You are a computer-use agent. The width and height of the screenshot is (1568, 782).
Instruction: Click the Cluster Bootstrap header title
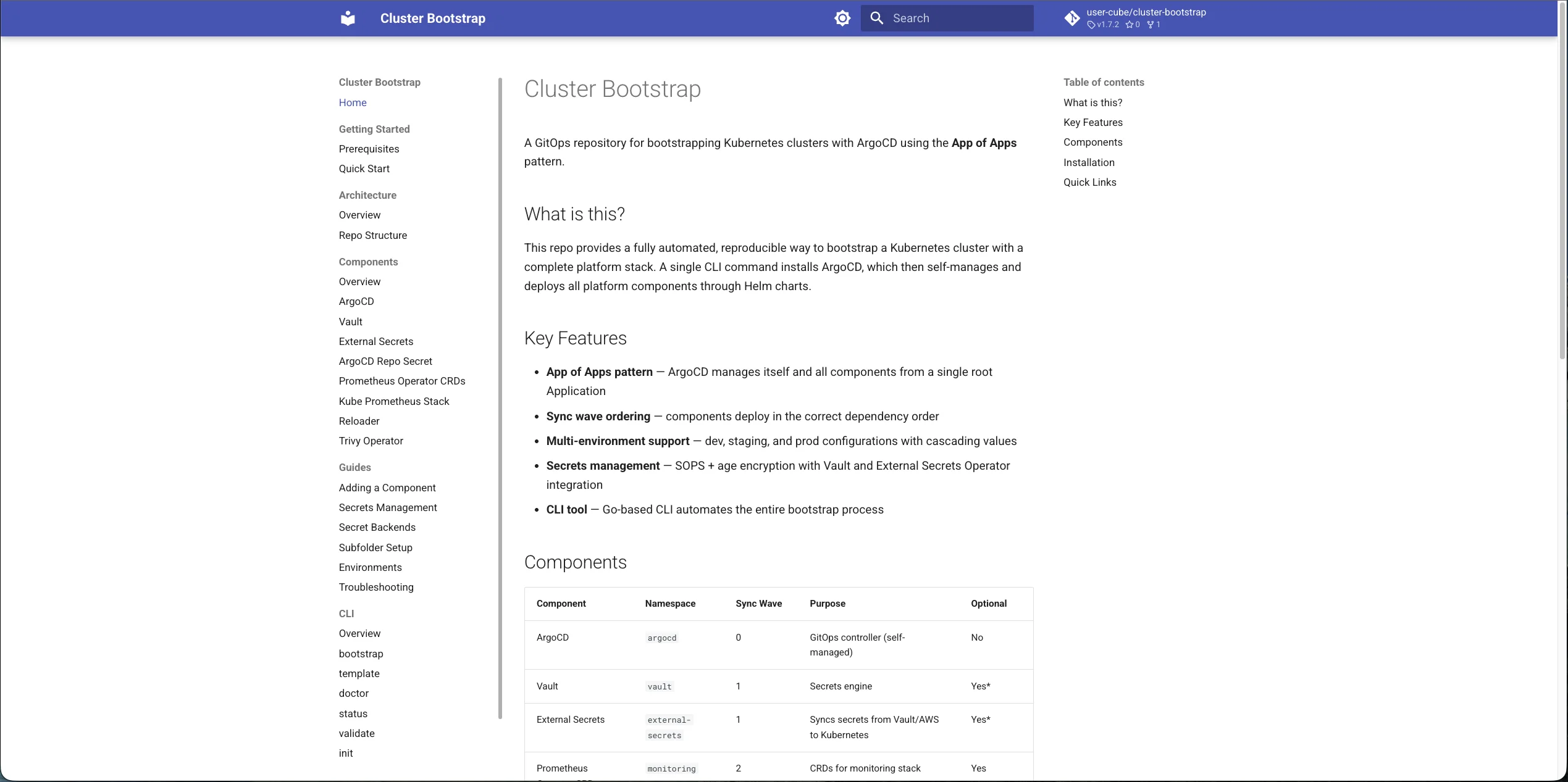tap(432, 19)
